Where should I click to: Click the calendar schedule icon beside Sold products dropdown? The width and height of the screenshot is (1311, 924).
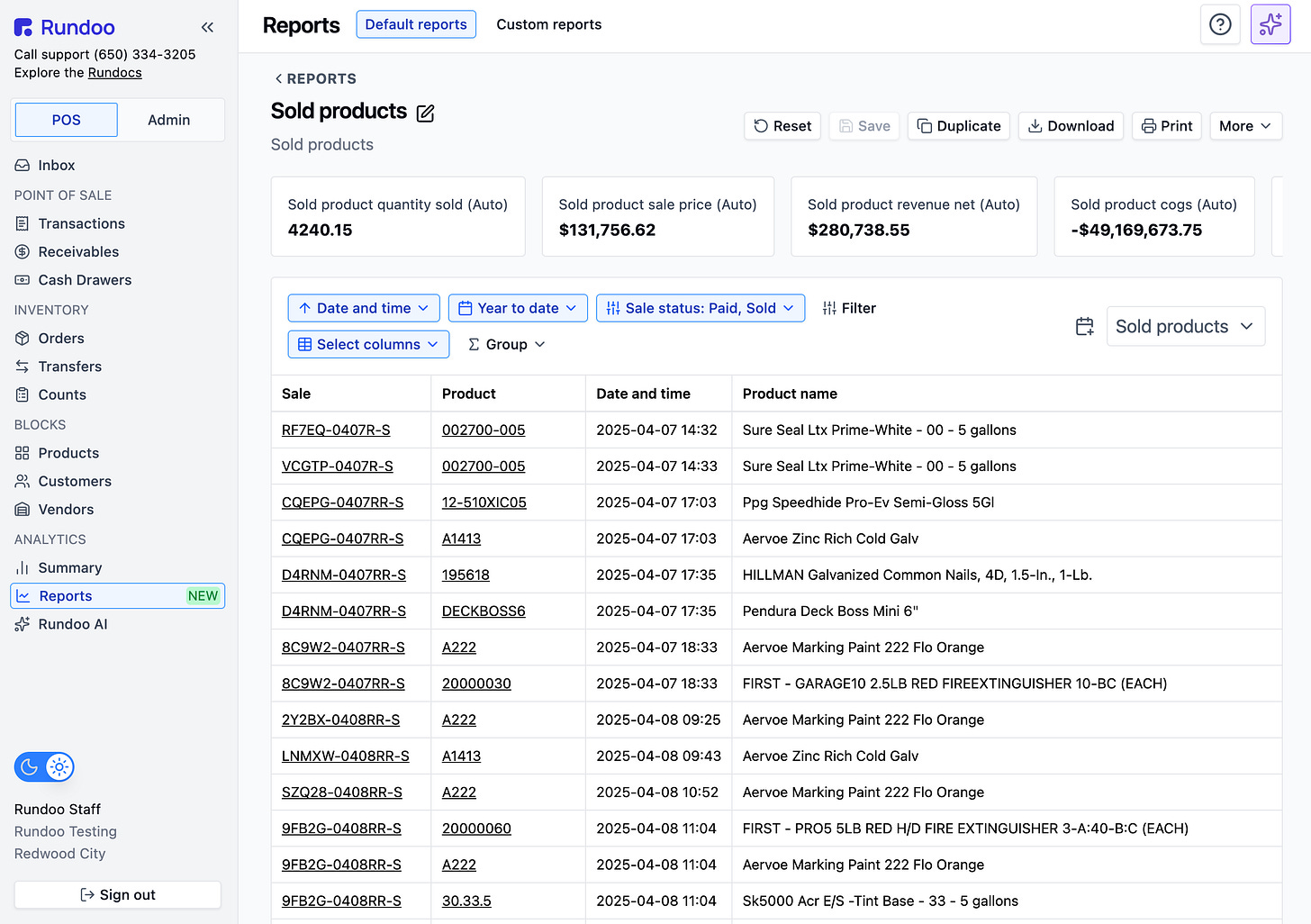(1084, 326)
